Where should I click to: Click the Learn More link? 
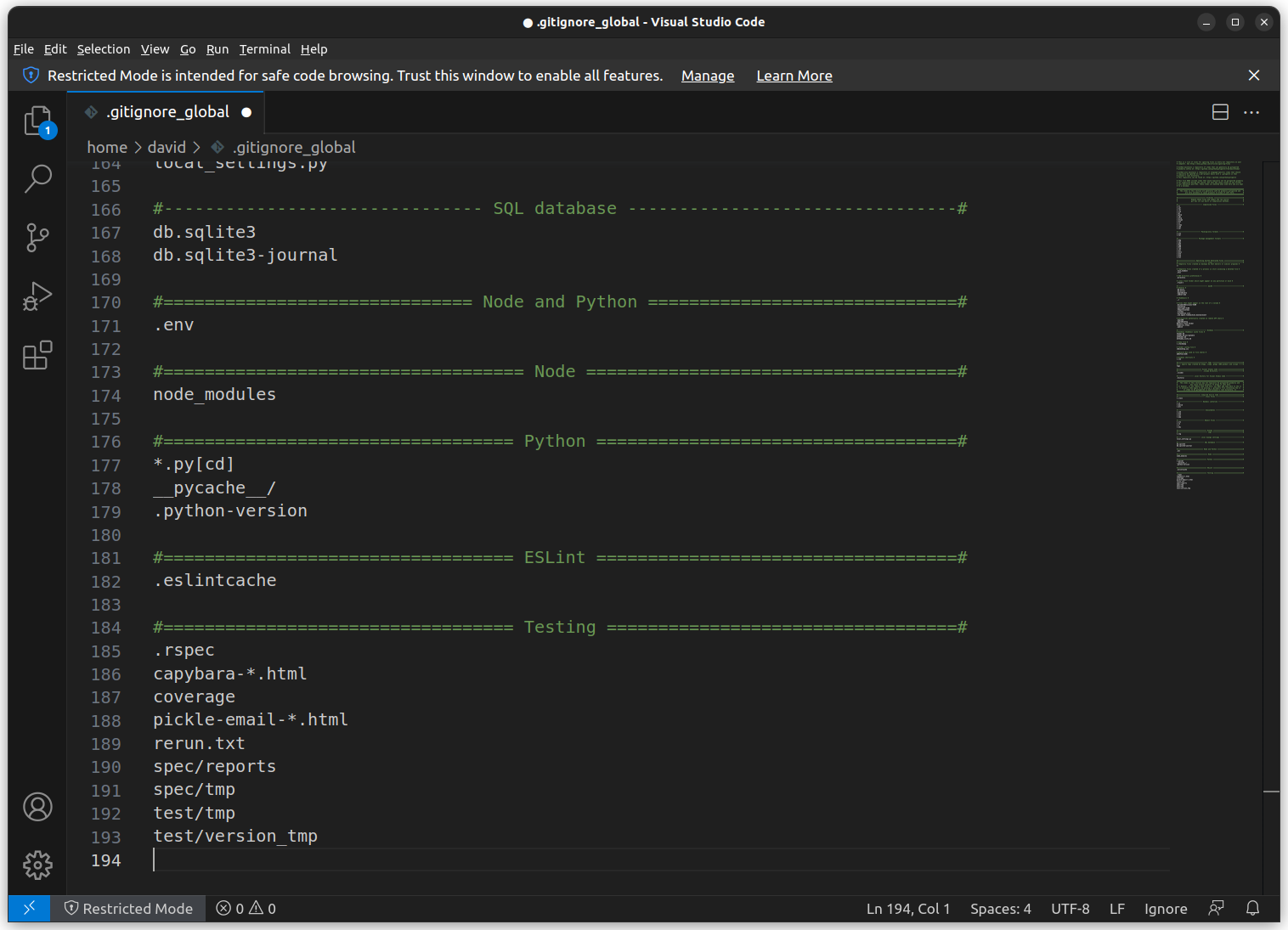(794, 76)
